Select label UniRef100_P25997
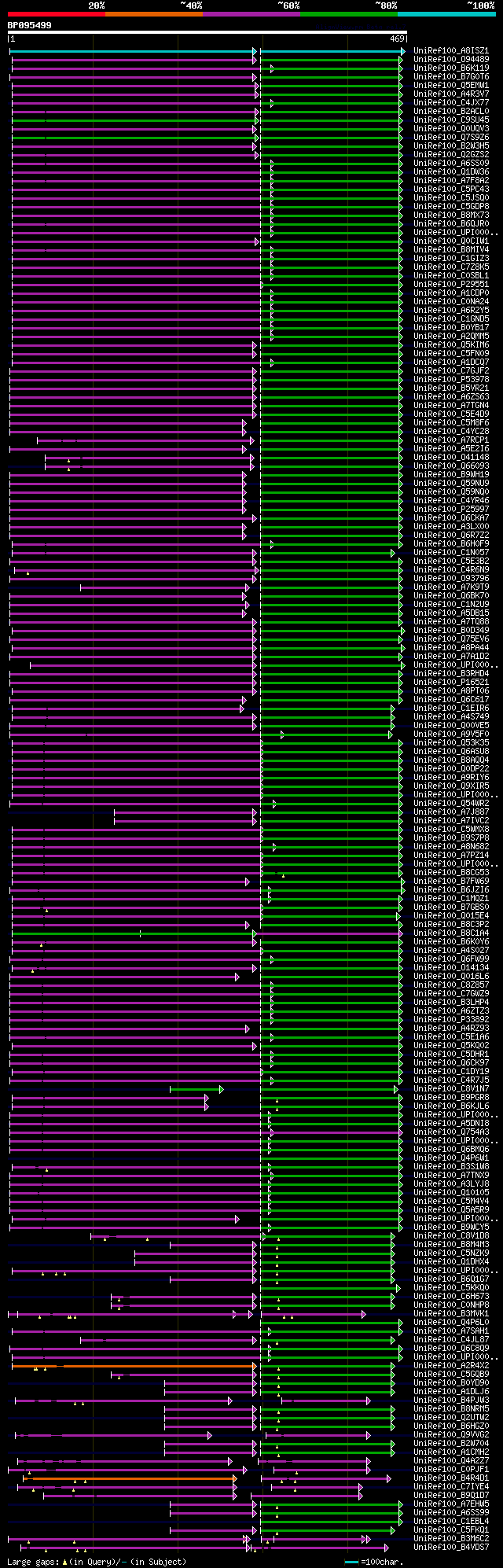 451,509
